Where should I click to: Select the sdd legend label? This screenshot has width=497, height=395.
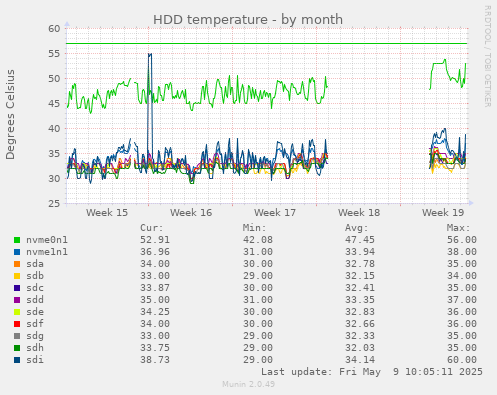coord(35,300)
